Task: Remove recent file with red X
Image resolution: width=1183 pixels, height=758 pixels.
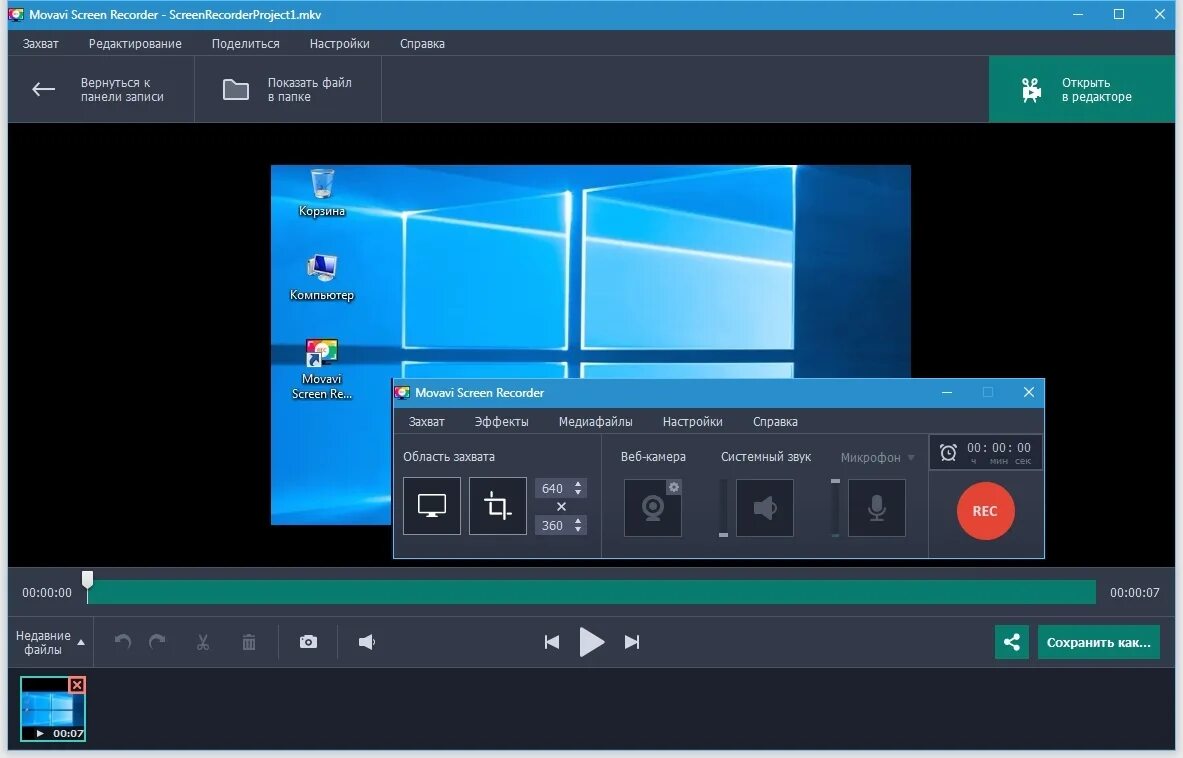Action: coord(77,685)
